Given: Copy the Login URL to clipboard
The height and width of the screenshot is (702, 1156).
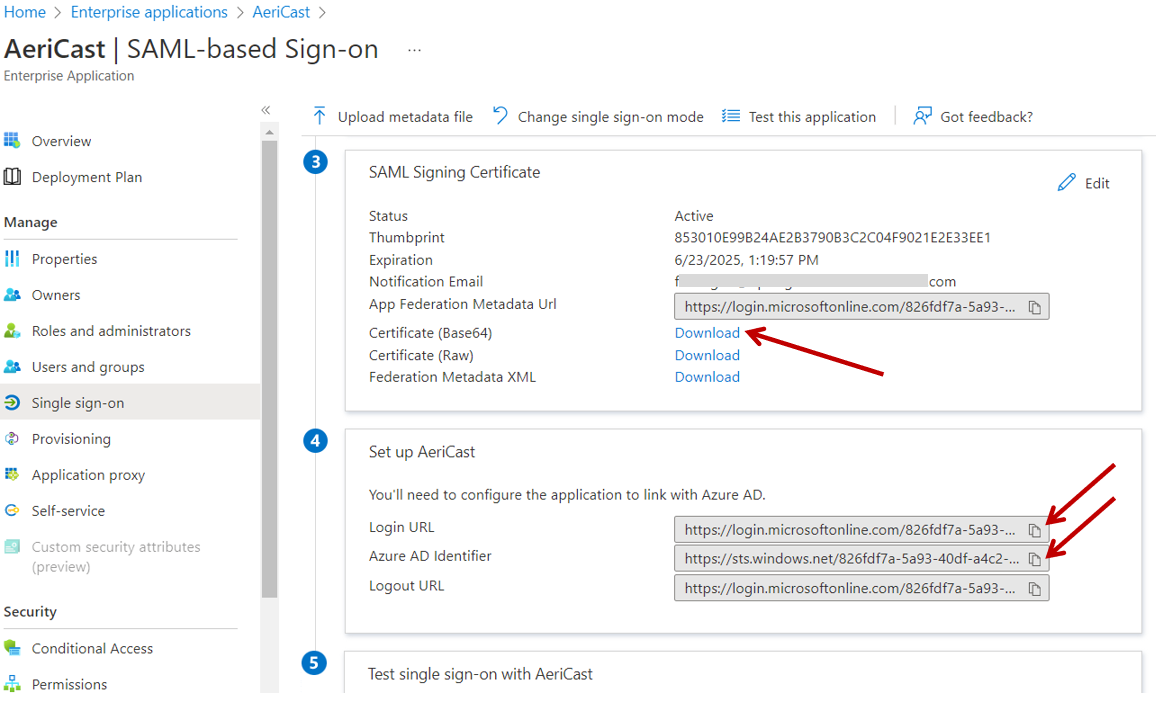Looking at the screenshot, I should (x=1034, y=530).
